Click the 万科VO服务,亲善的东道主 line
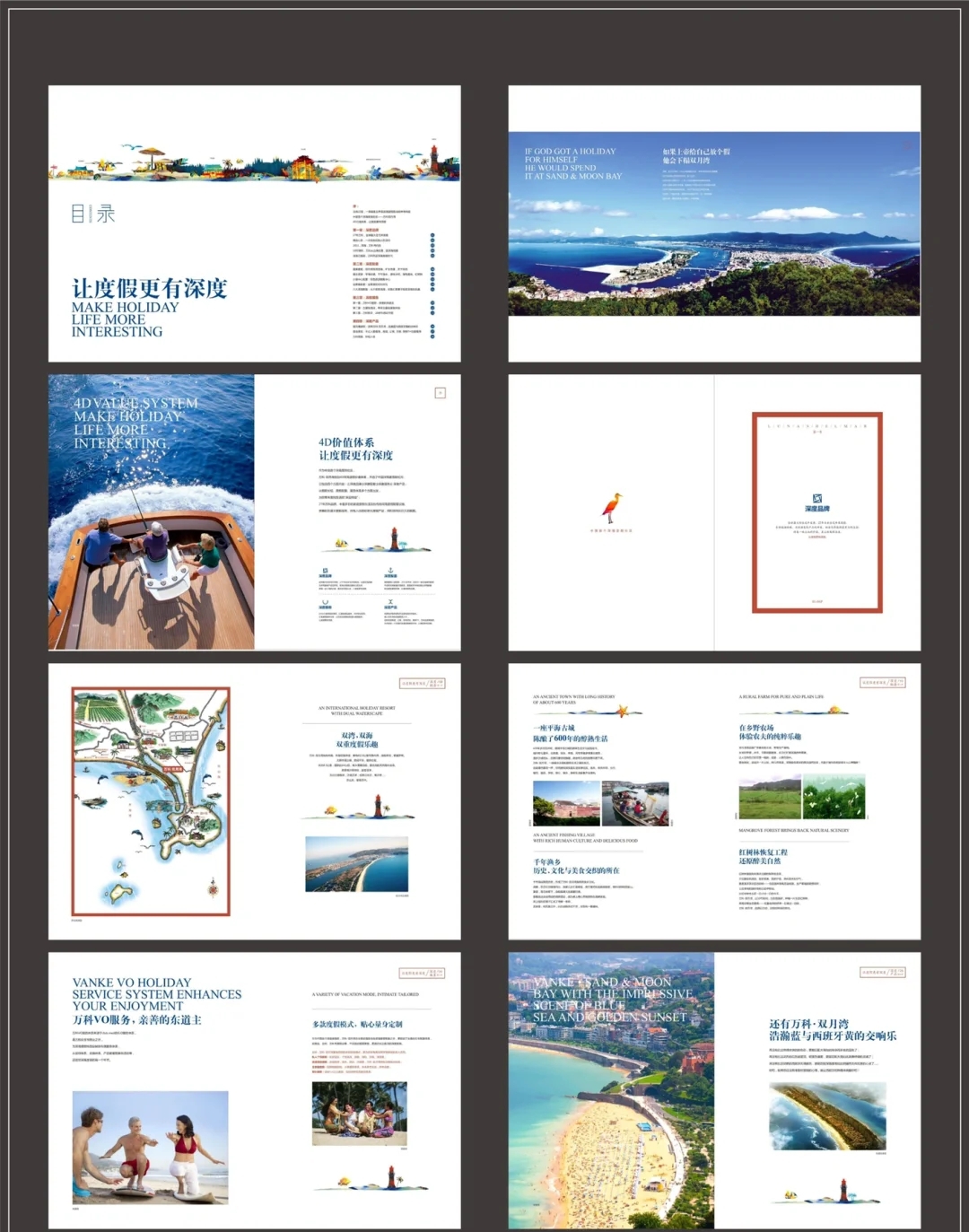The height and width of the screenshot is (1232, 969). (x=137, y=1020)
